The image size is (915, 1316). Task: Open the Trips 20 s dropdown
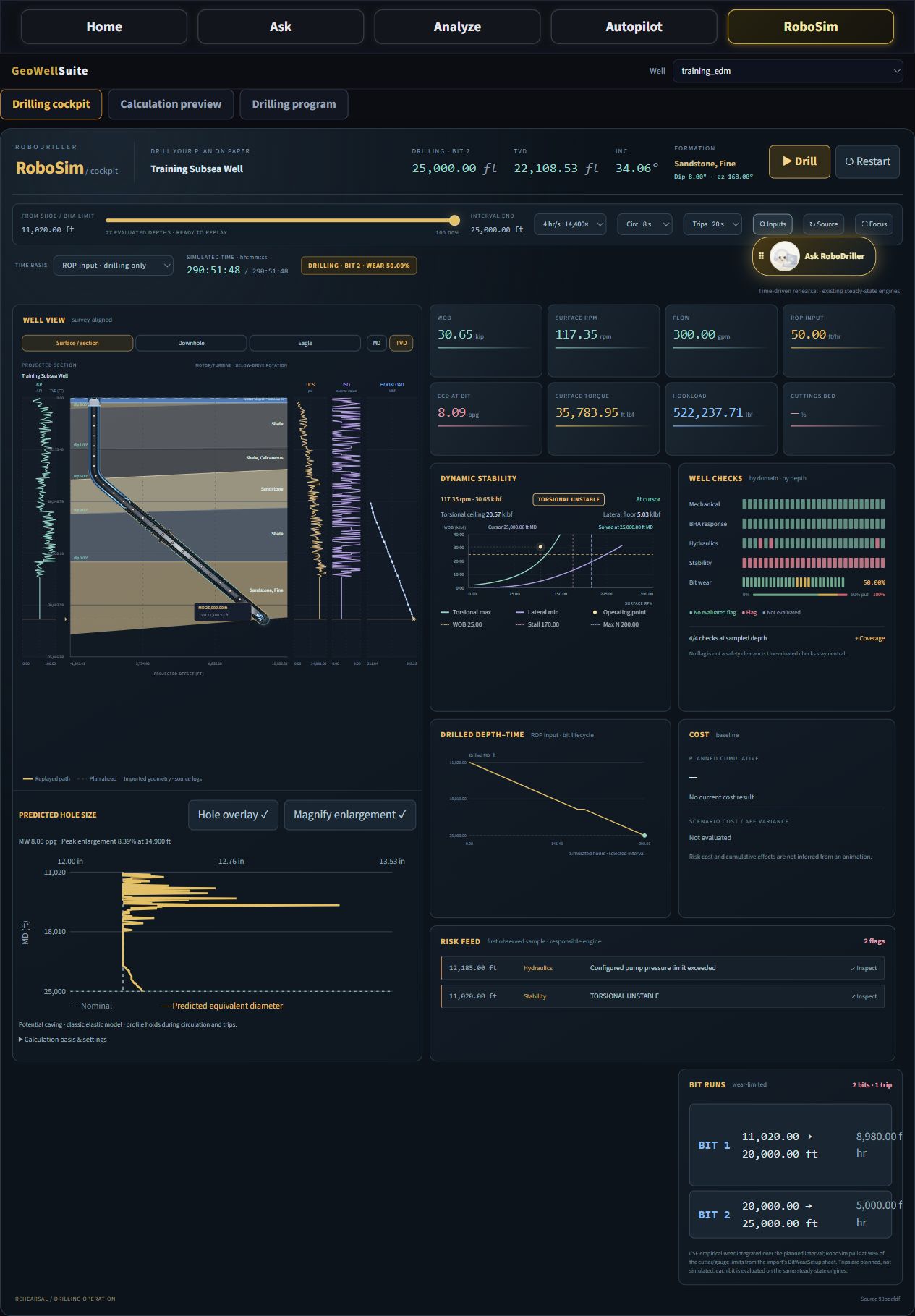(712, 224)
